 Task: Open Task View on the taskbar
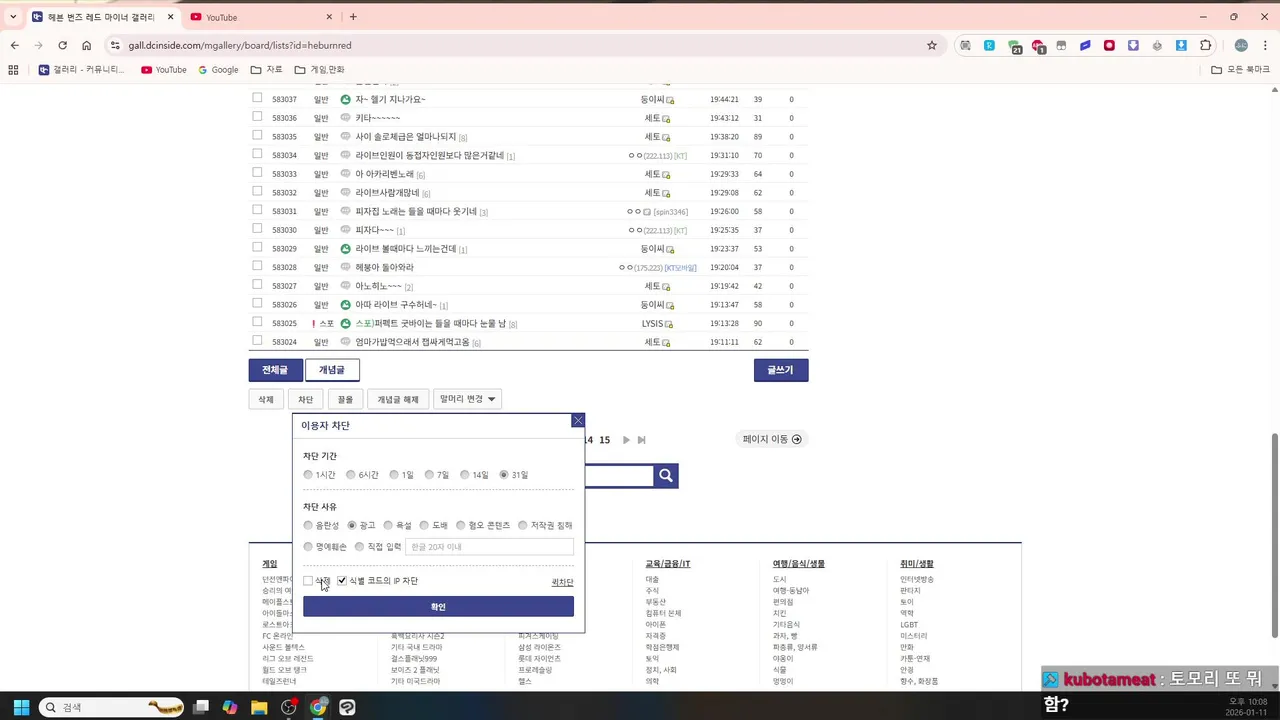[201, 707]
